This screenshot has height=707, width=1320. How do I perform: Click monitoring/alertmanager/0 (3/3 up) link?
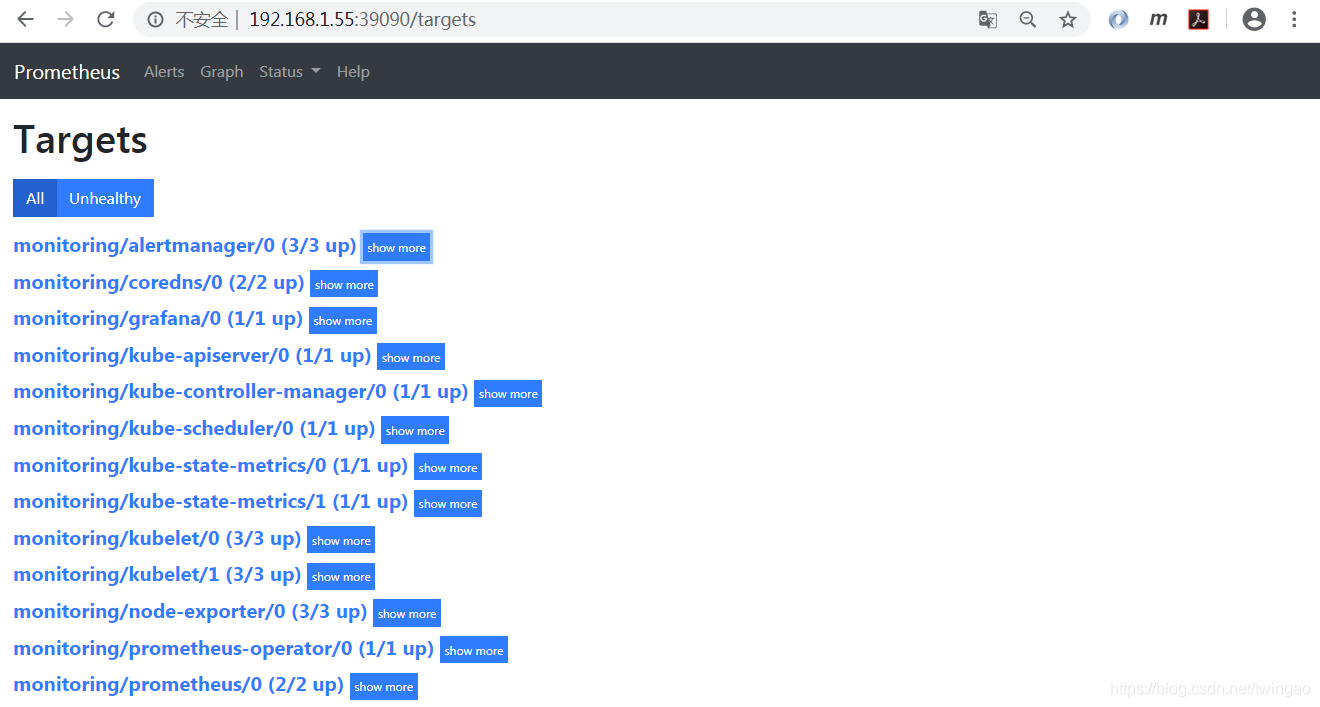pos(185,245)
